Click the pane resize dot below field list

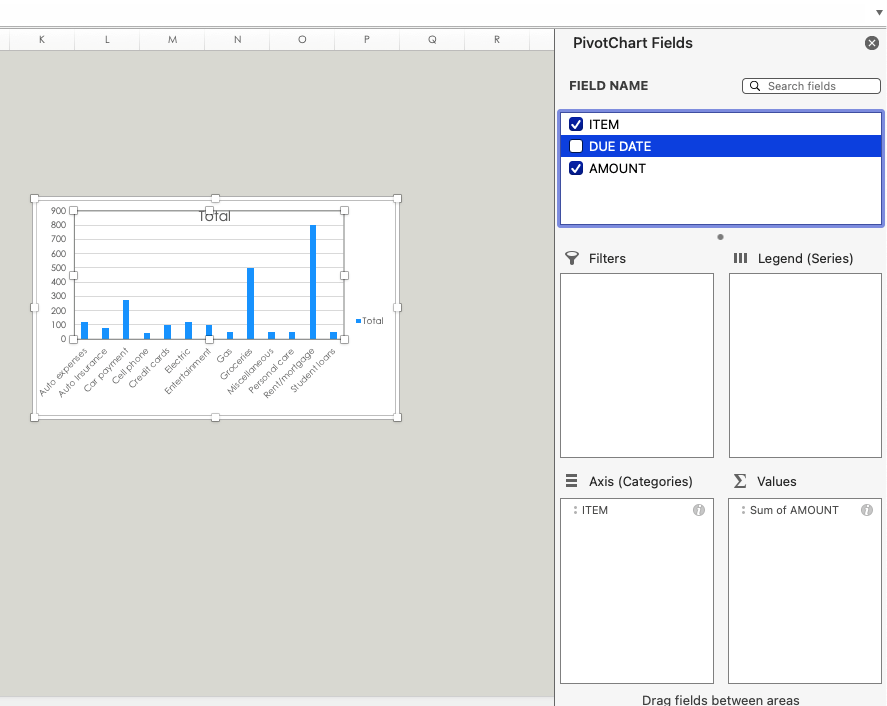(720, 237)
